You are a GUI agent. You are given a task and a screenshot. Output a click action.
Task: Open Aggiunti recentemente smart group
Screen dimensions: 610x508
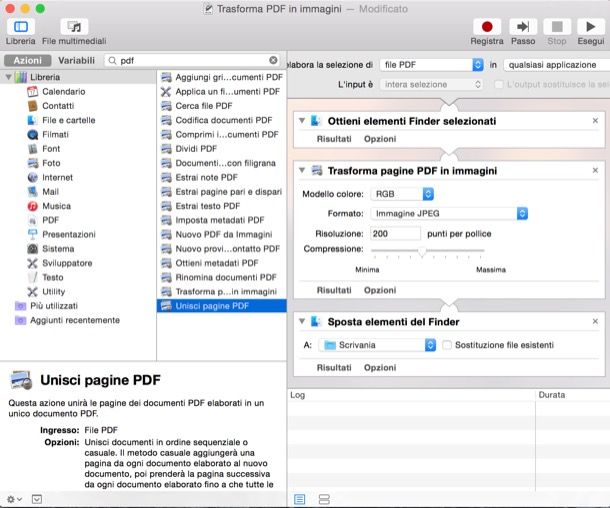point(75,321)
